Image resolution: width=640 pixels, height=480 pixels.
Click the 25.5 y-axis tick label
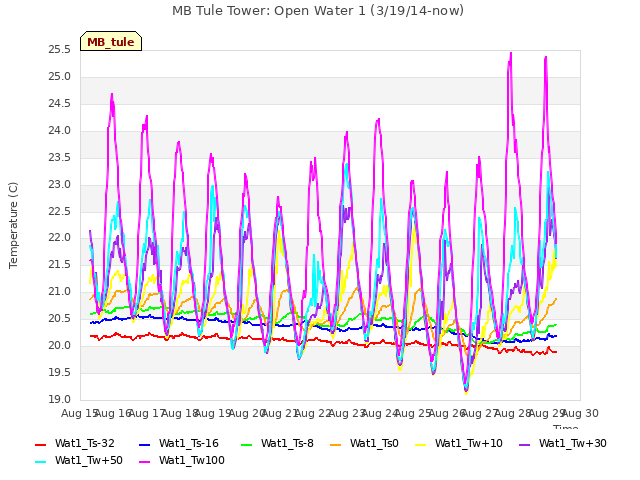[x=60, y=50]
